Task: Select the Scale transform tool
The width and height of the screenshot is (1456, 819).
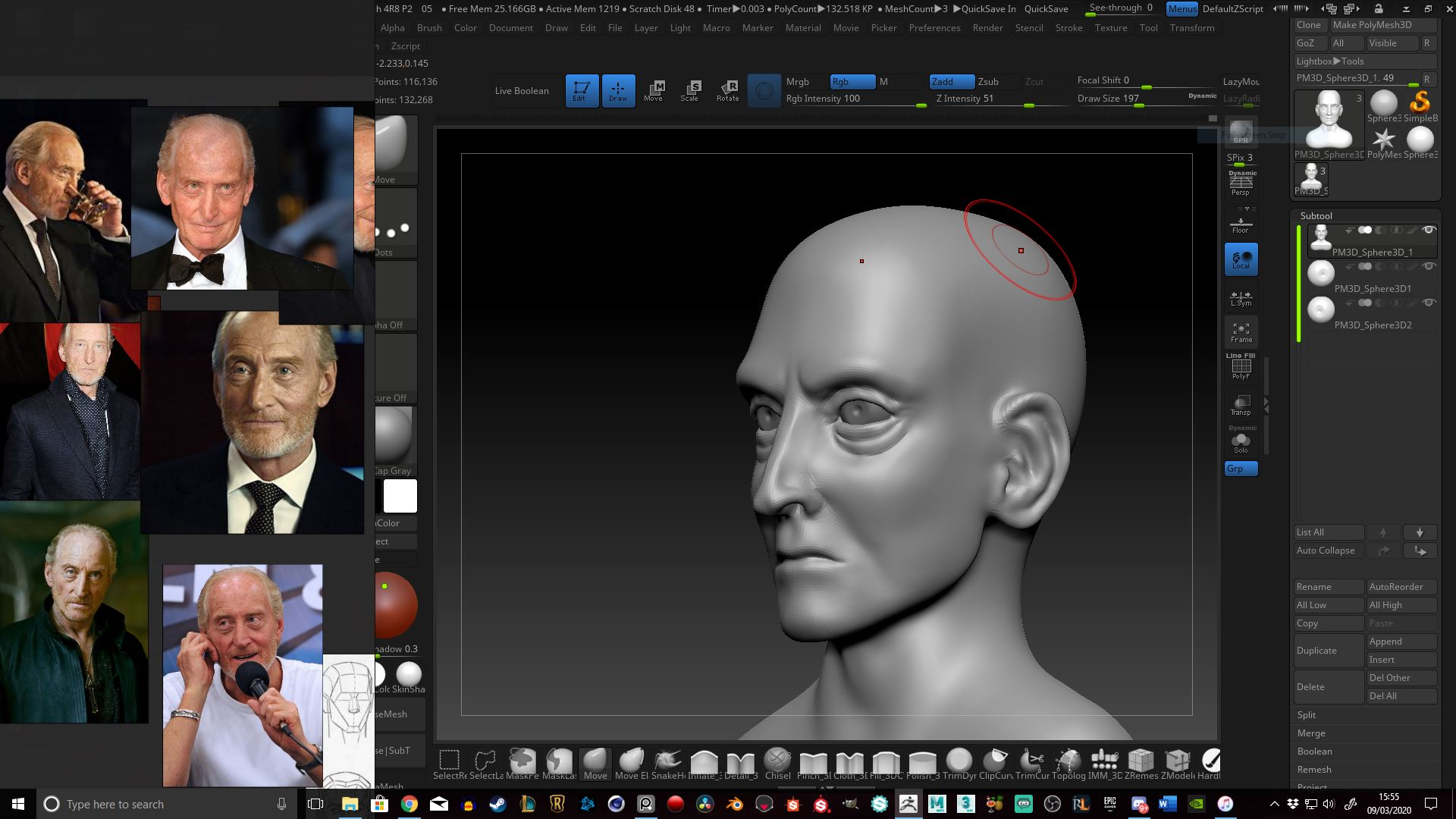Action: (x=690, y=90)
